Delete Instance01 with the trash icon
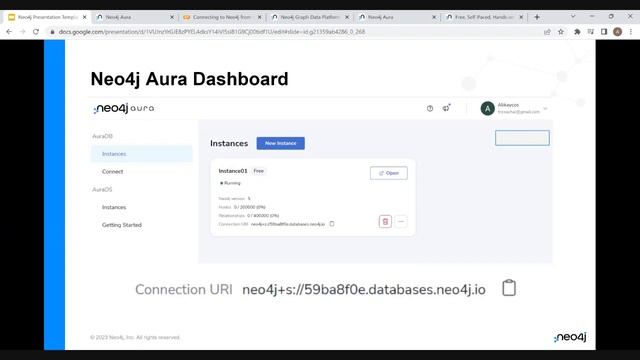The height and width of the screenshot is (360, 640). [385, 222]
